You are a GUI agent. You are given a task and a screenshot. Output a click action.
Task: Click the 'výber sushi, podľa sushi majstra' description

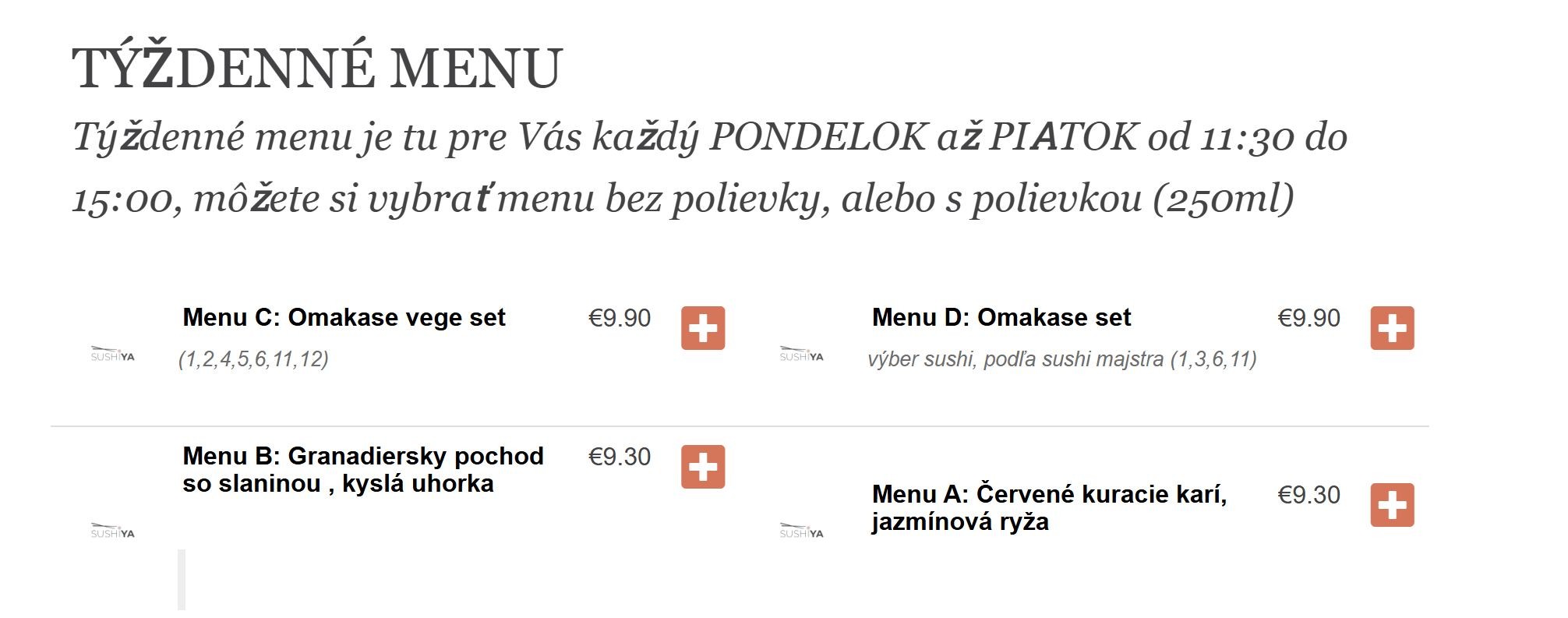tap(1018, 359)
